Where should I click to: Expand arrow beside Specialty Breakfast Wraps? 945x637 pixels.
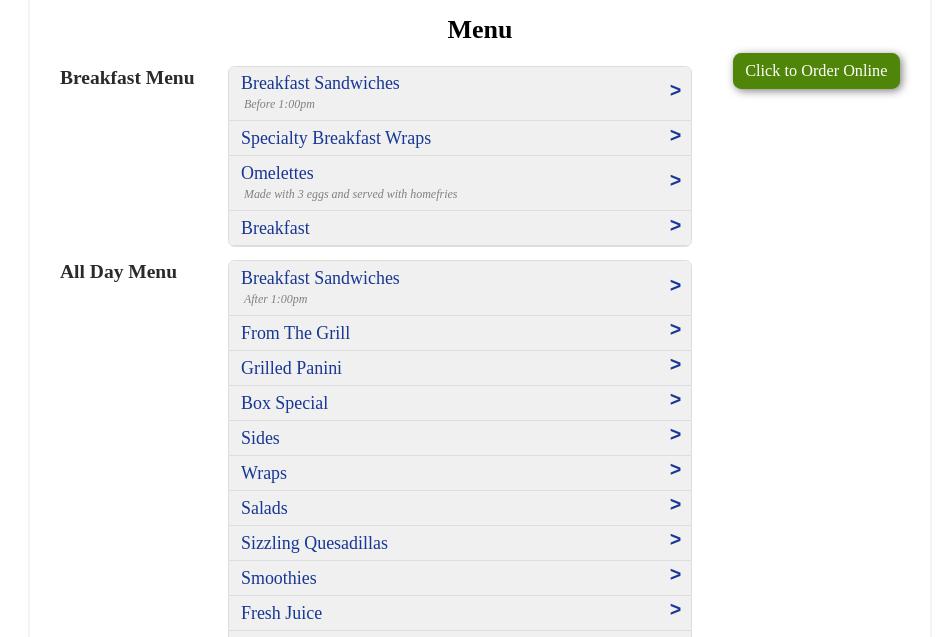pos(675,136)
